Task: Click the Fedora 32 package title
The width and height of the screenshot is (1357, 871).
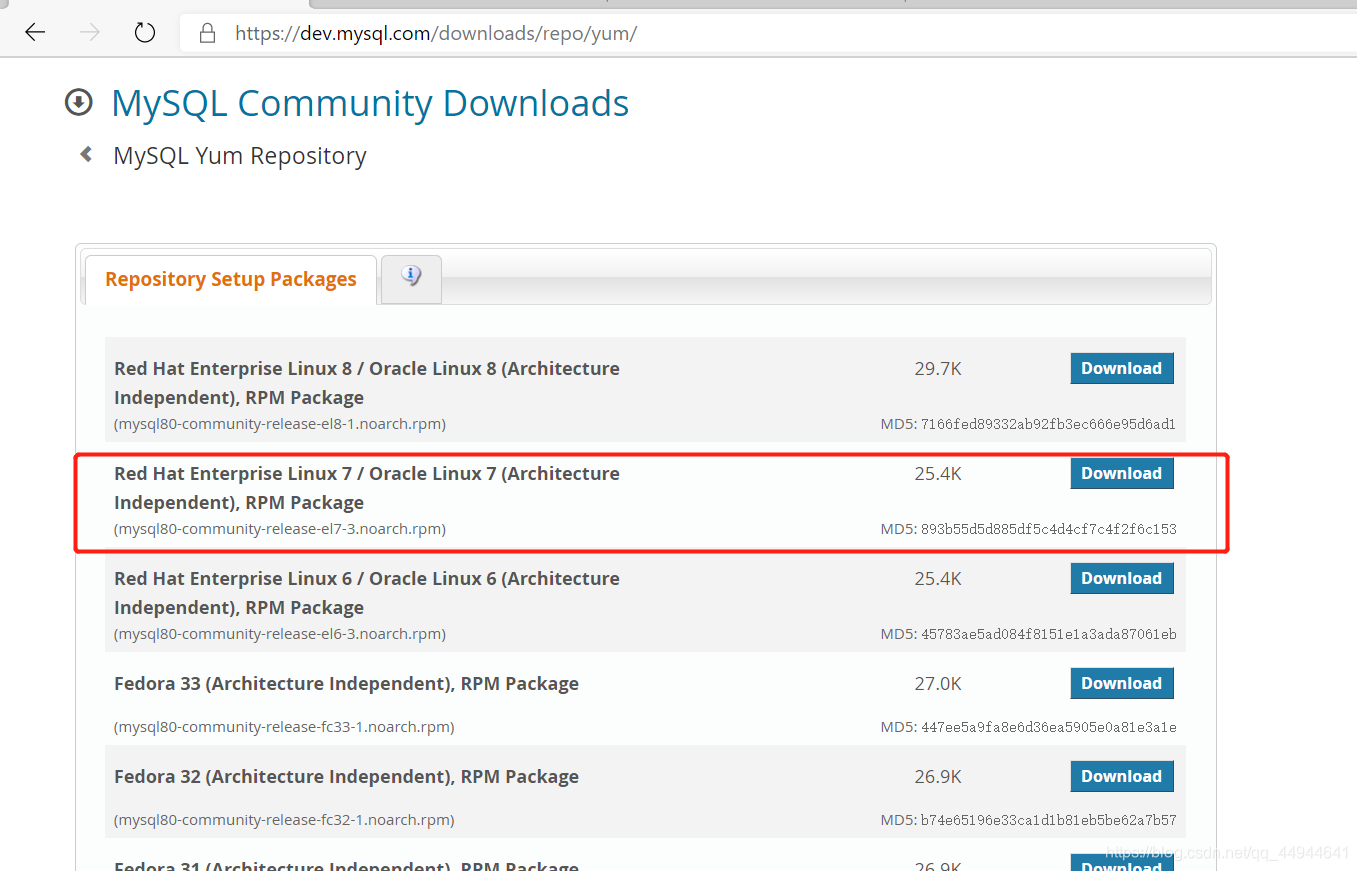Action: pos(346,777)
